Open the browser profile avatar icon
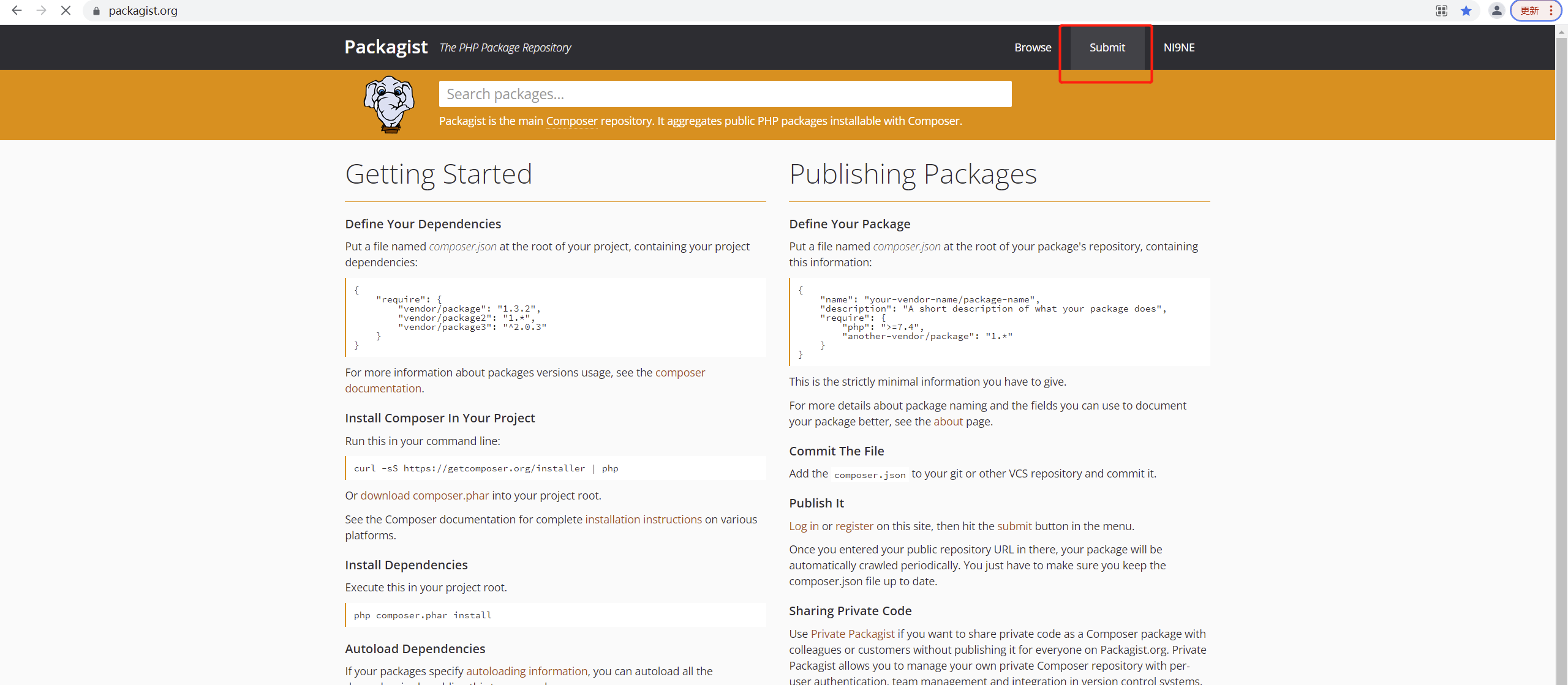Viewport: 1568px width, 685px height. pyautogui.click(x=1496, y=10)
